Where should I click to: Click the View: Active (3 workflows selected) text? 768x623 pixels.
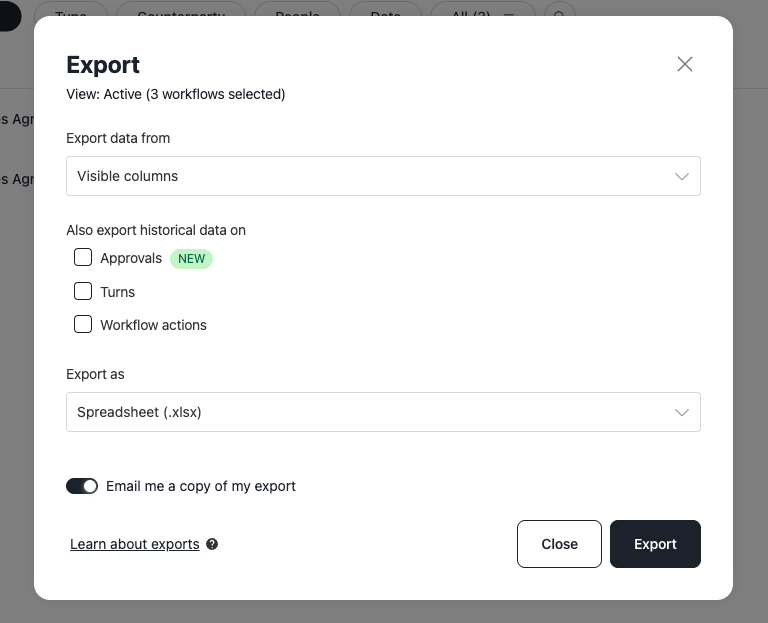point(175,94)
